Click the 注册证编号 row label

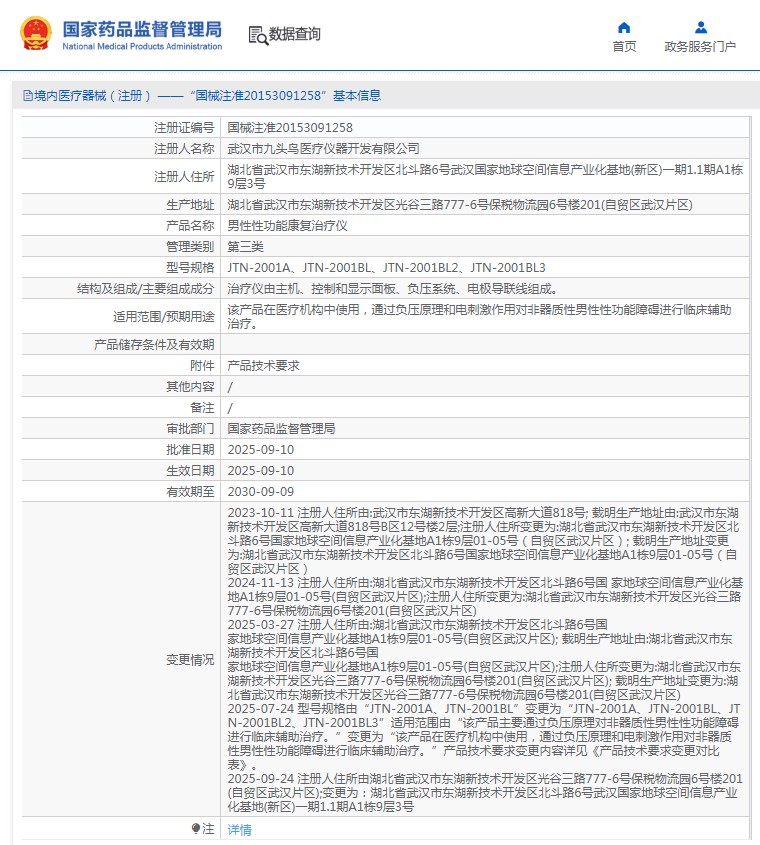point(184,128)
